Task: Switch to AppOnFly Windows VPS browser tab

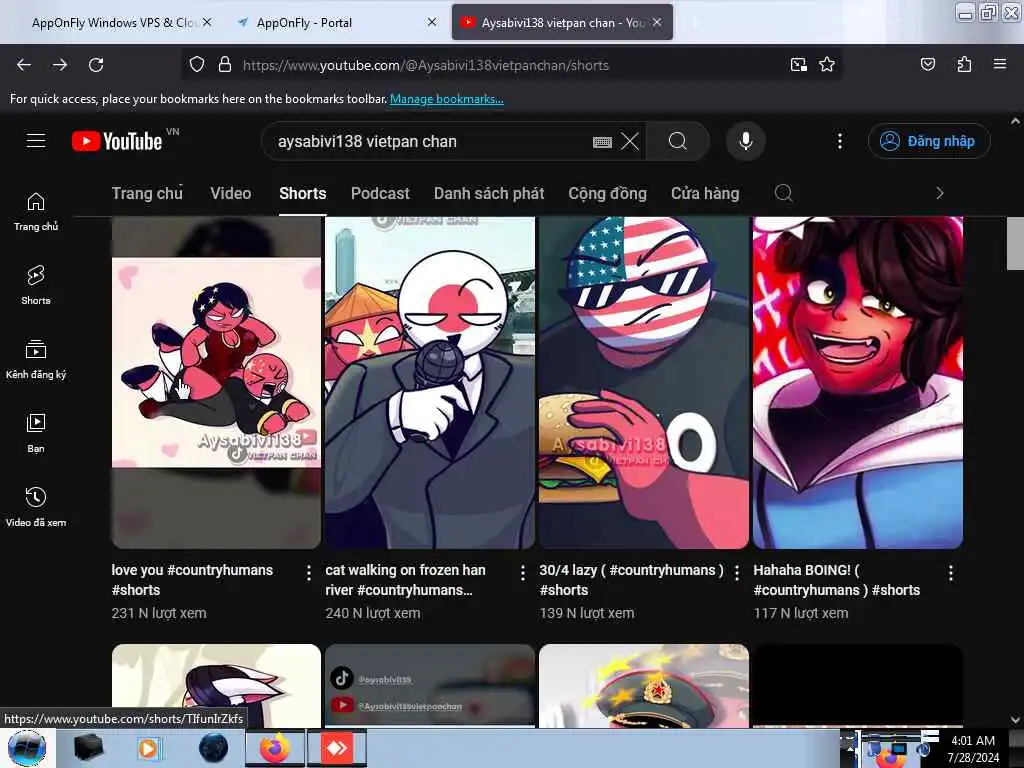Action: point(112,22)
